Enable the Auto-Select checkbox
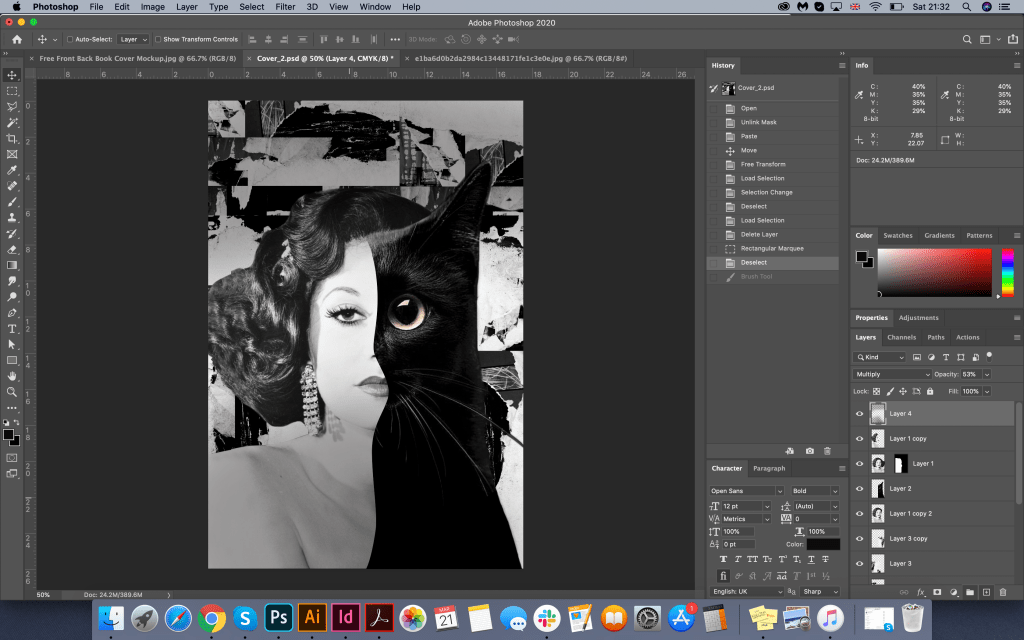The height and width of the screenshot is (640, 1024). 70,40
